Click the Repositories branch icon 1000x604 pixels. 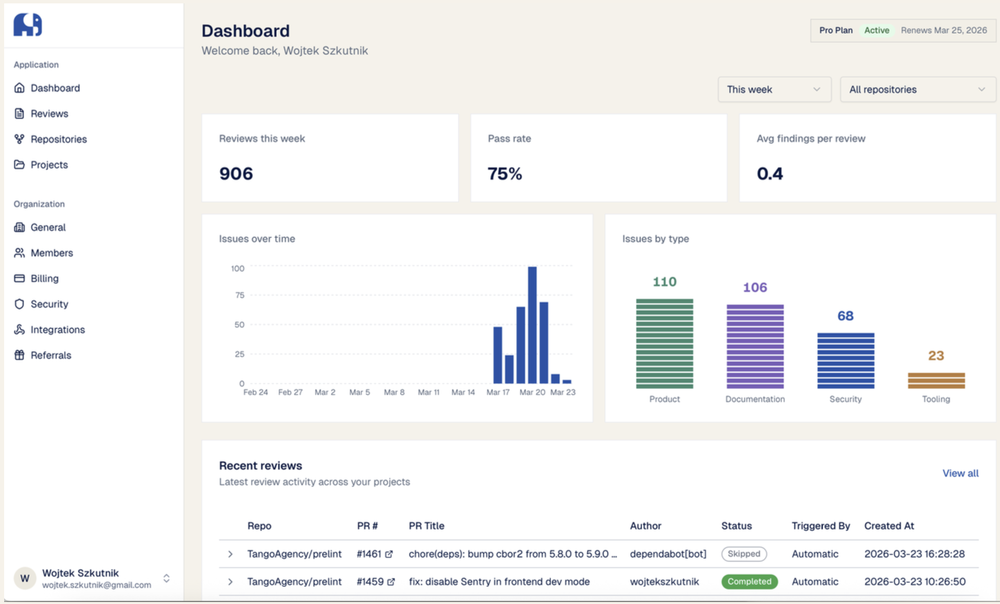20,139
